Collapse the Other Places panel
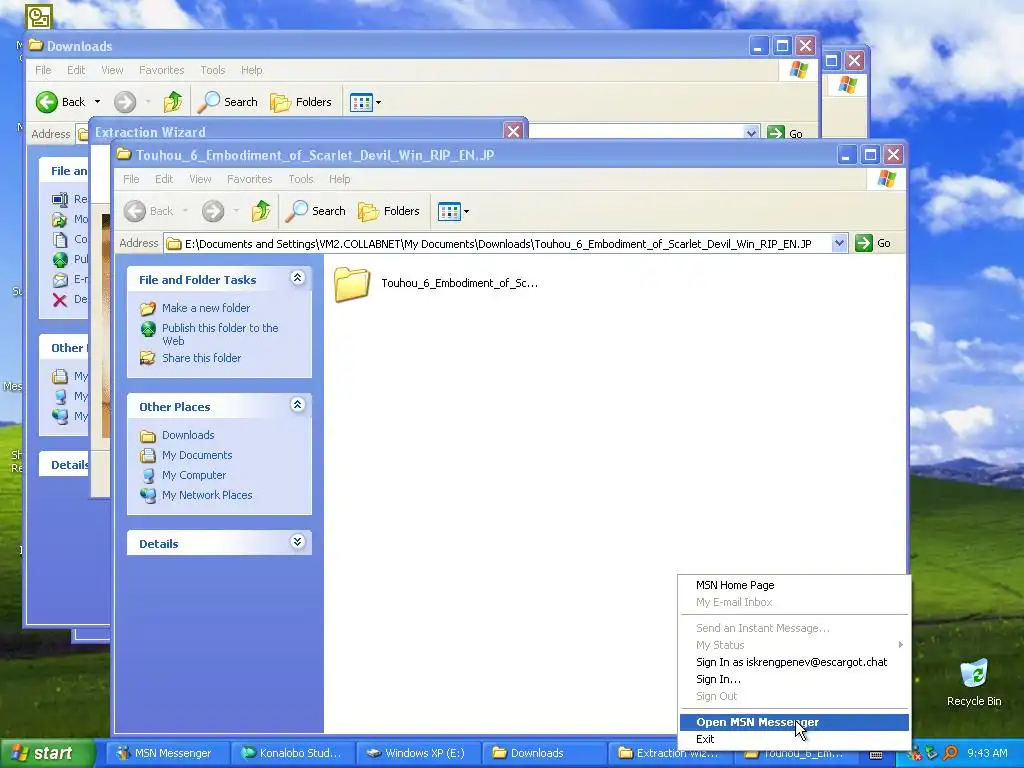1024x768 pixels. 297,405
